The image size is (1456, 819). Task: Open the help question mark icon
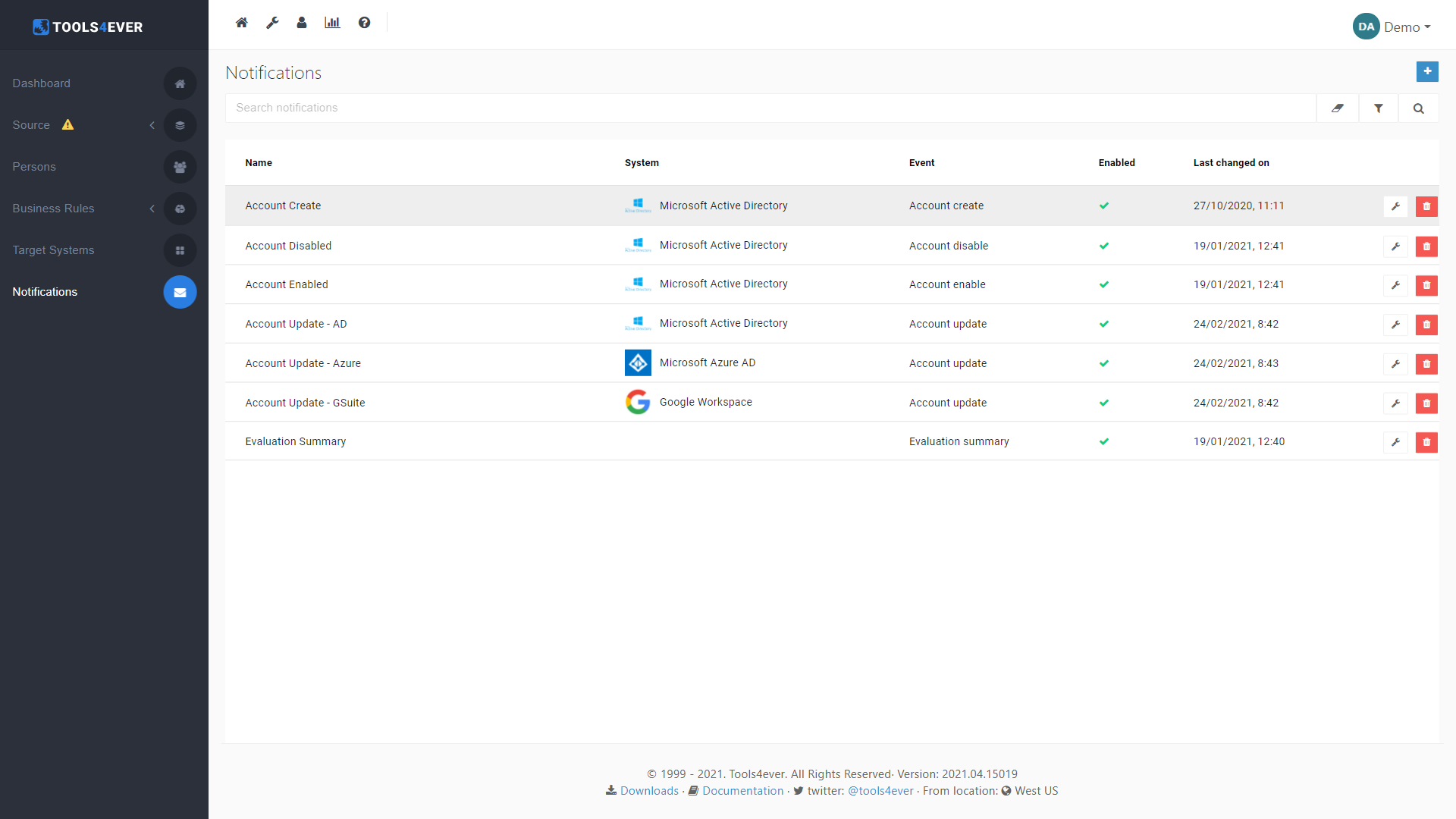pos(365,23)
